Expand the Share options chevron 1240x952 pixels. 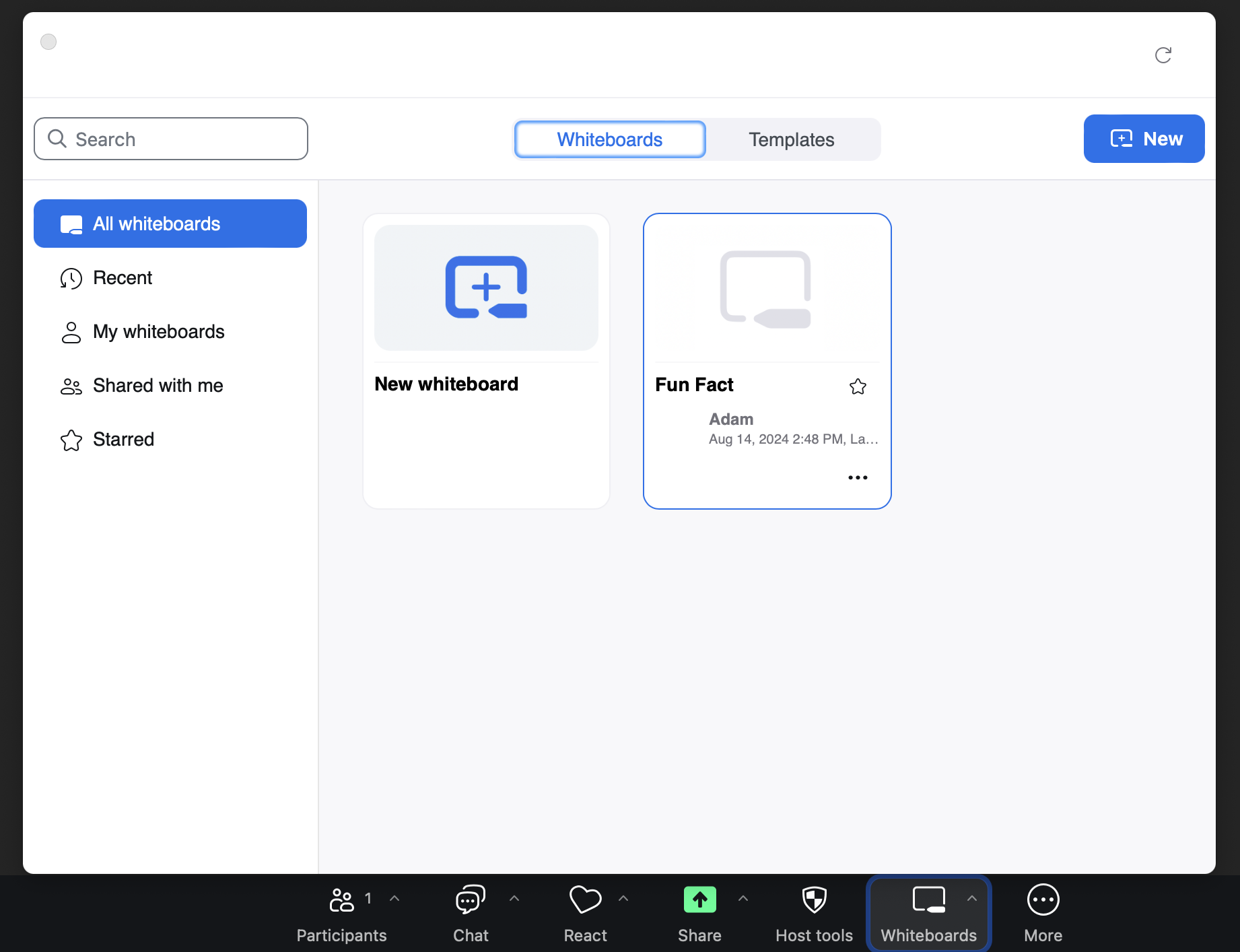(x=743, y=898)
